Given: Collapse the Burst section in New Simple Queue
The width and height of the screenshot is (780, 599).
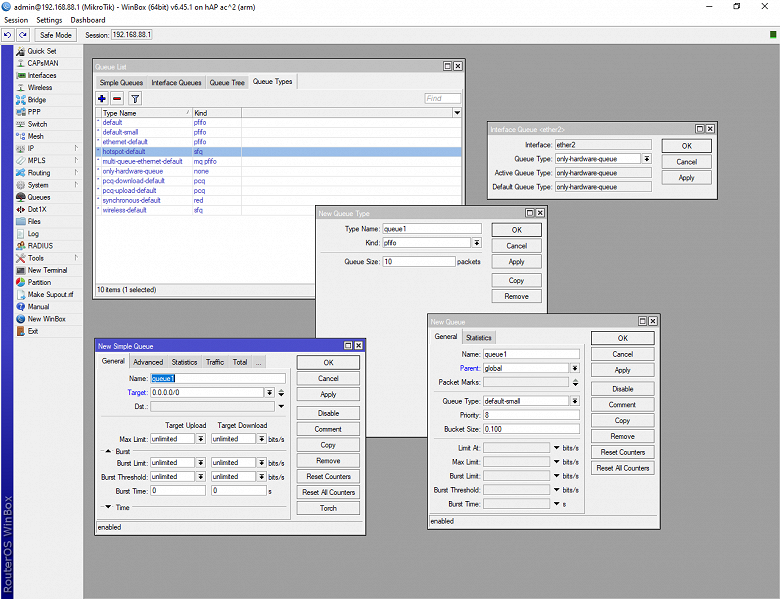Looking at the screenshot, I should coord(110,452).
